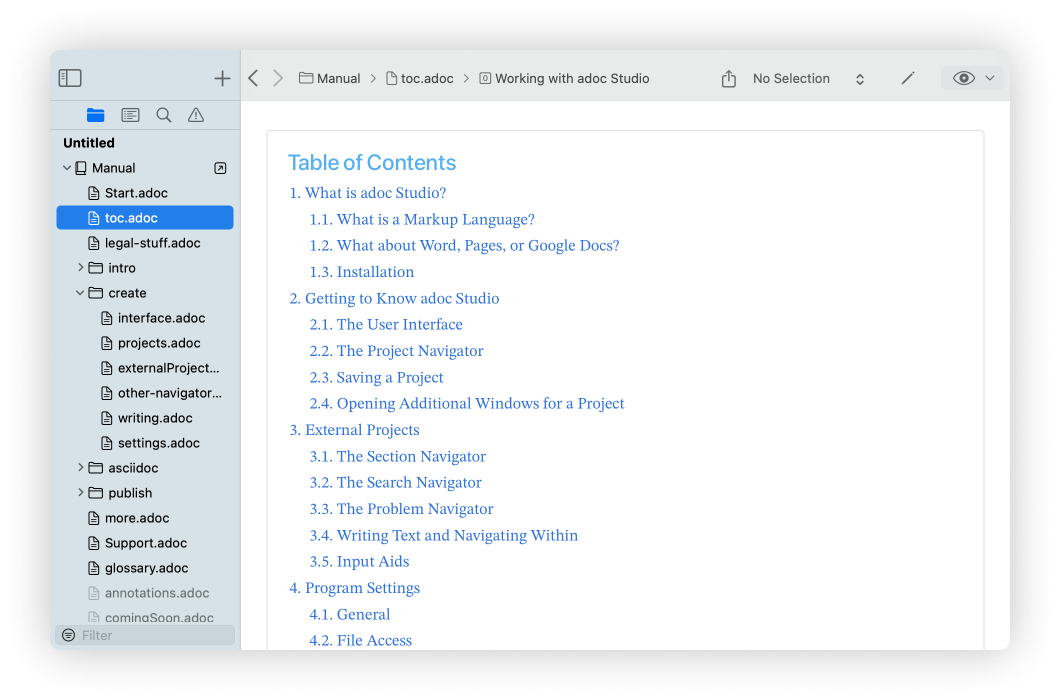This screenshot has height=700, width=1060.
Task: Open link 1.1 What is a Markup Language?
Action: coord(422,219)
